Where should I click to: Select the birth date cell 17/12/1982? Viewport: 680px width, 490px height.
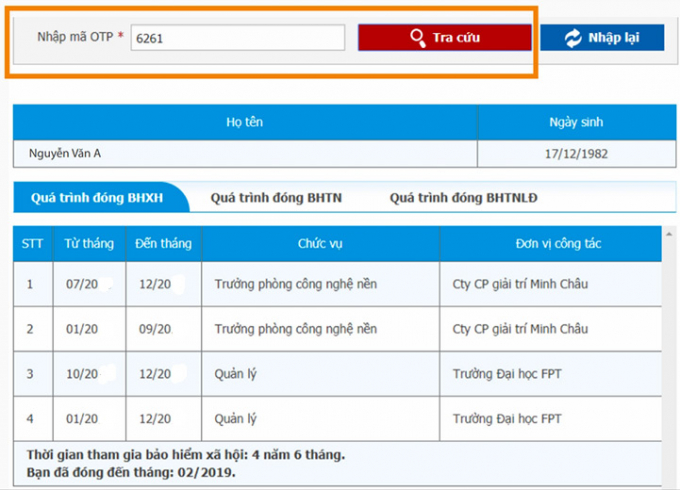[x=578, y=153]
